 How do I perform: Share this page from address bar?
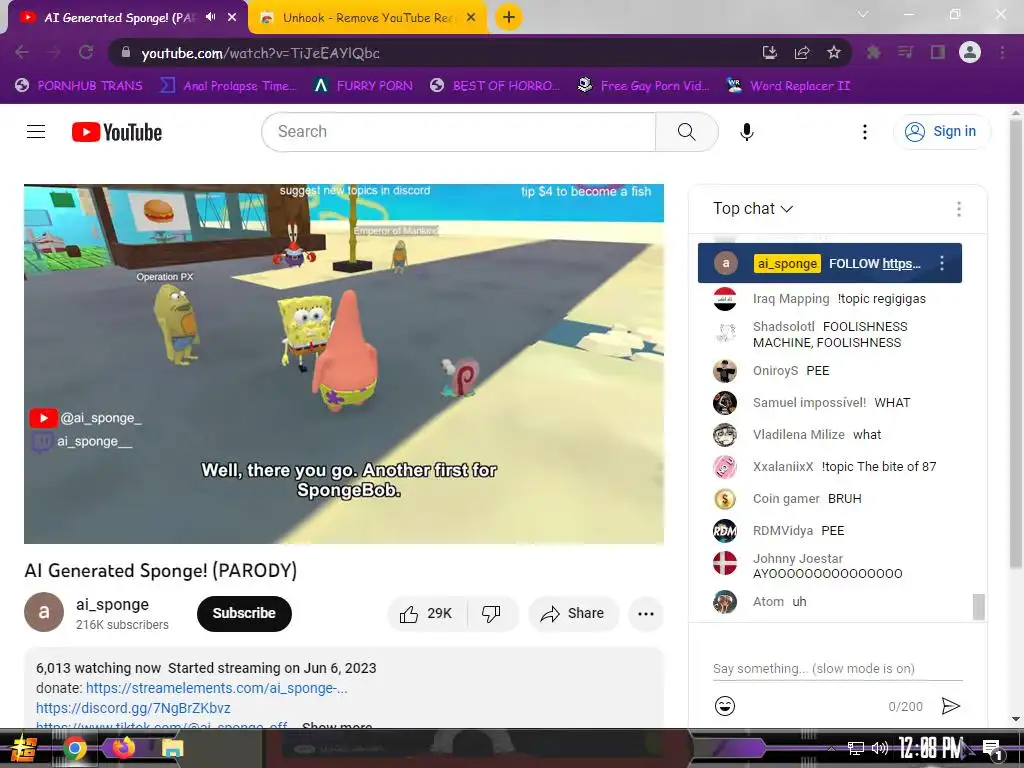[802, 53]
